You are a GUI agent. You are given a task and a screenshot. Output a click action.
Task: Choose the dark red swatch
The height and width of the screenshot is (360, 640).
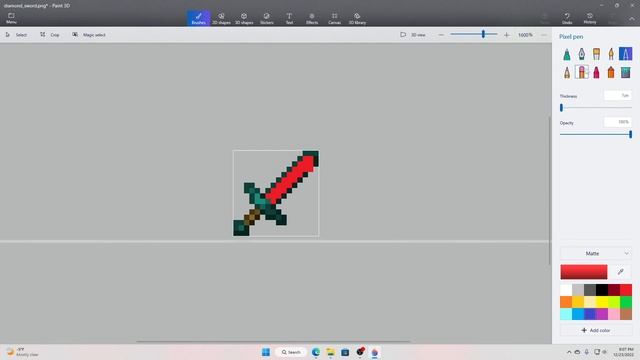coord(614,290)
